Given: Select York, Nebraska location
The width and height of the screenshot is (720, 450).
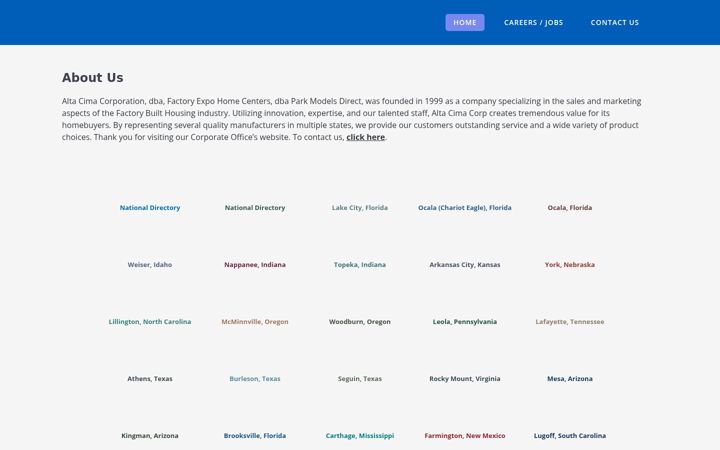Looking at the screenshot, I should coord(569,264).
